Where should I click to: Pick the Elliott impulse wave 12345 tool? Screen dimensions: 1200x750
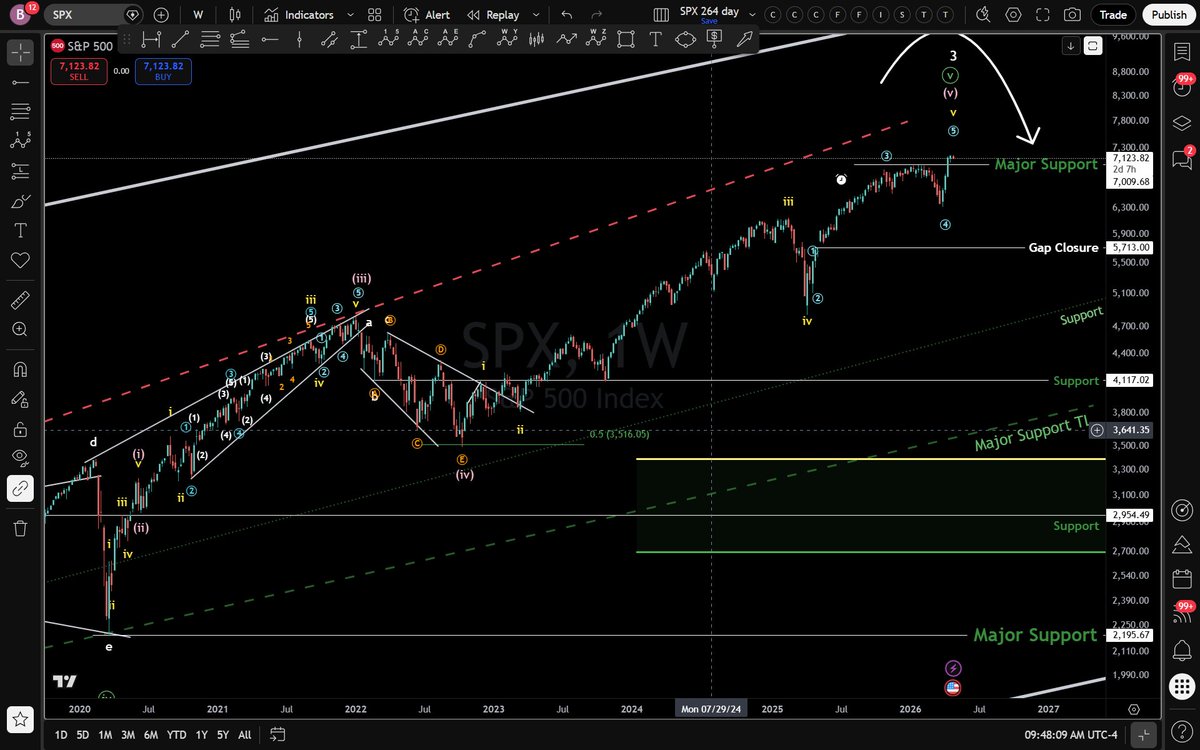[x=389, y=40]
